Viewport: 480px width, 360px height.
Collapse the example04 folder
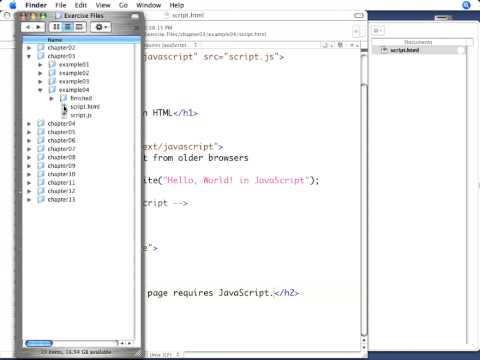click(40, 90)
